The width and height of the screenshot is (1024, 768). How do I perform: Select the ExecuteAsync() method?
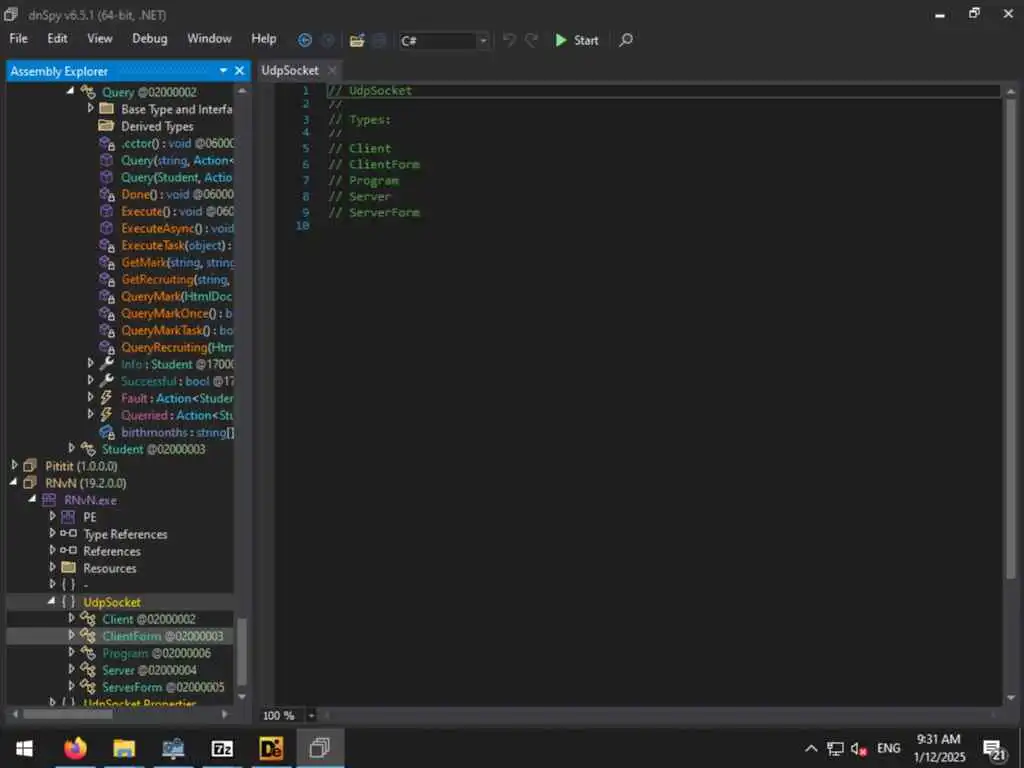click(177, 228)
